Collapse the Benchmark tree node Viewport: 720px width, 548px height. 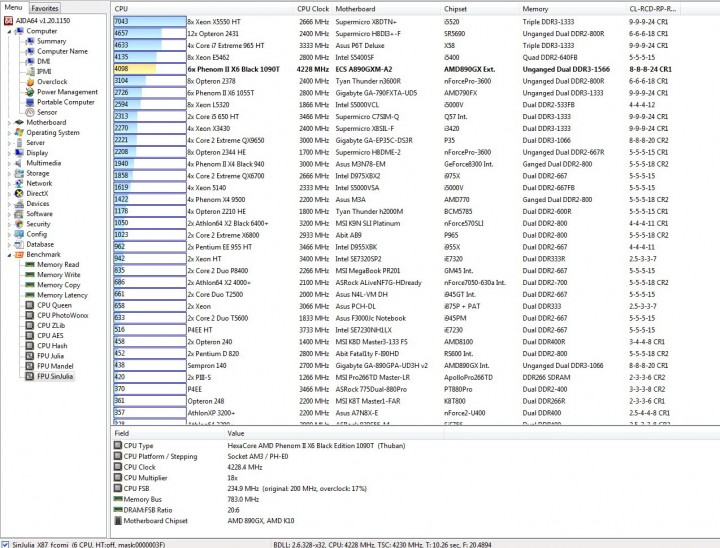tap(10, 254)
